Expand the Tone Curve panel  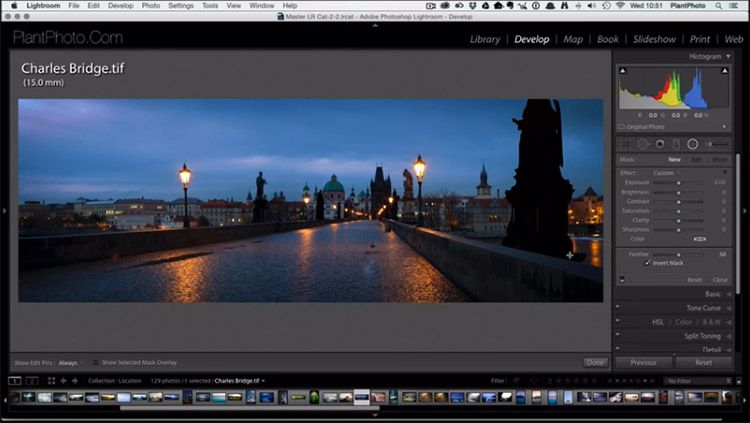pyautogui.click(x=702, y=308)
